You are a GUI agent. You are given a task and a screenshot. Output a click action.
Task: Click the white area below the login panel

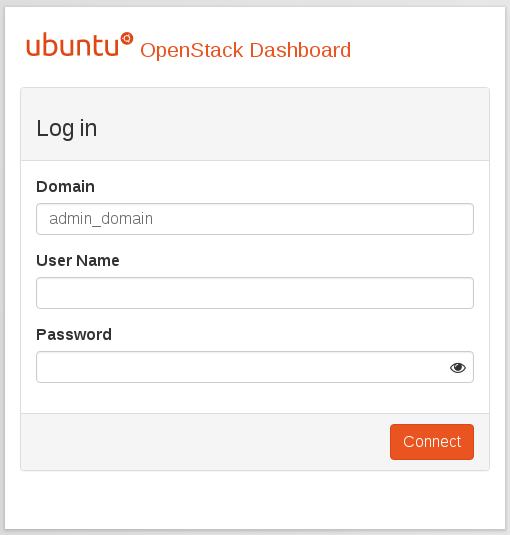point(255,500)
